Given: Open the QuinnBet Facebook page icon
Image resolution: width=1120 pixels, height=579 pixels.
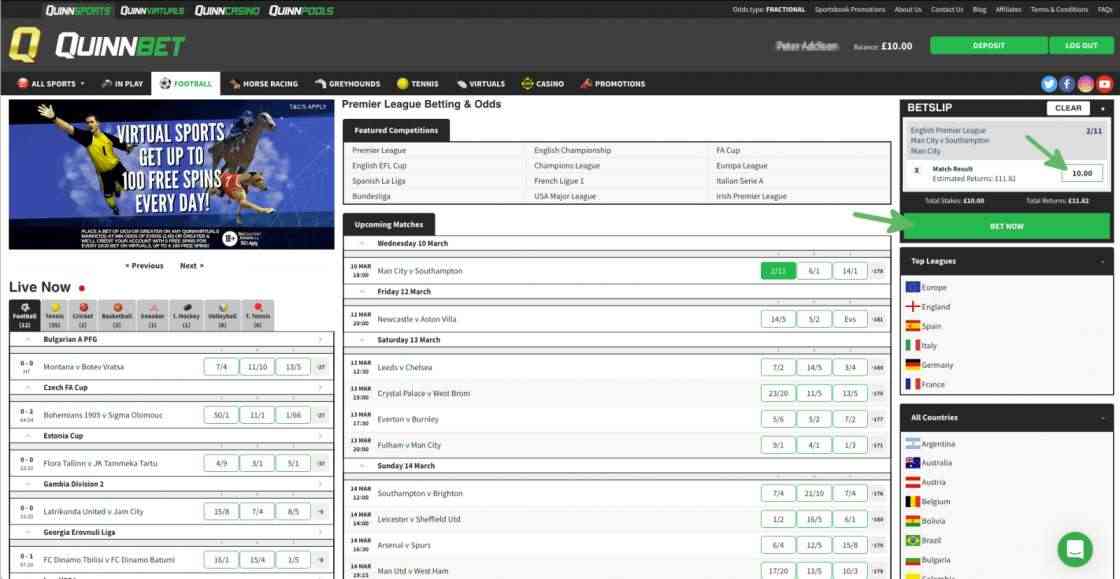Looking at the screenshot, I should pyautogui.click(x=1067, y=84).
